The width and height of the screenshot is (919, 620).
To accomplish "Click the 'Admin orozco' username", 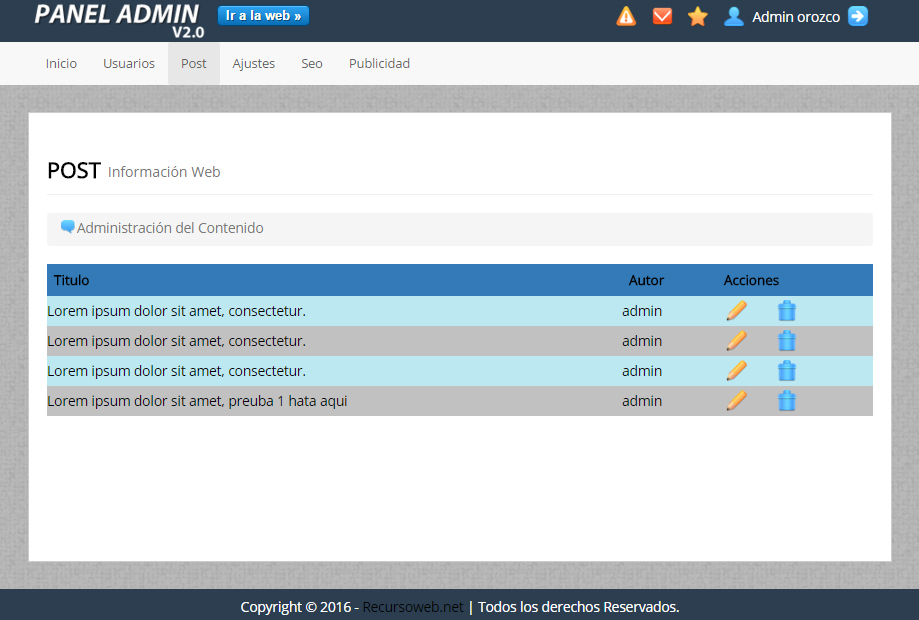I will [796, 17].
